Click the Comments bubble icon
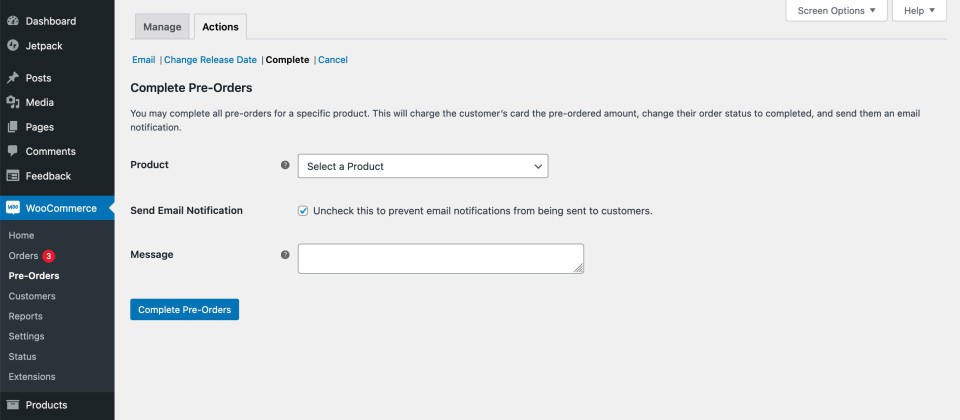Screen dimensions: 960x420 [13, 151]
